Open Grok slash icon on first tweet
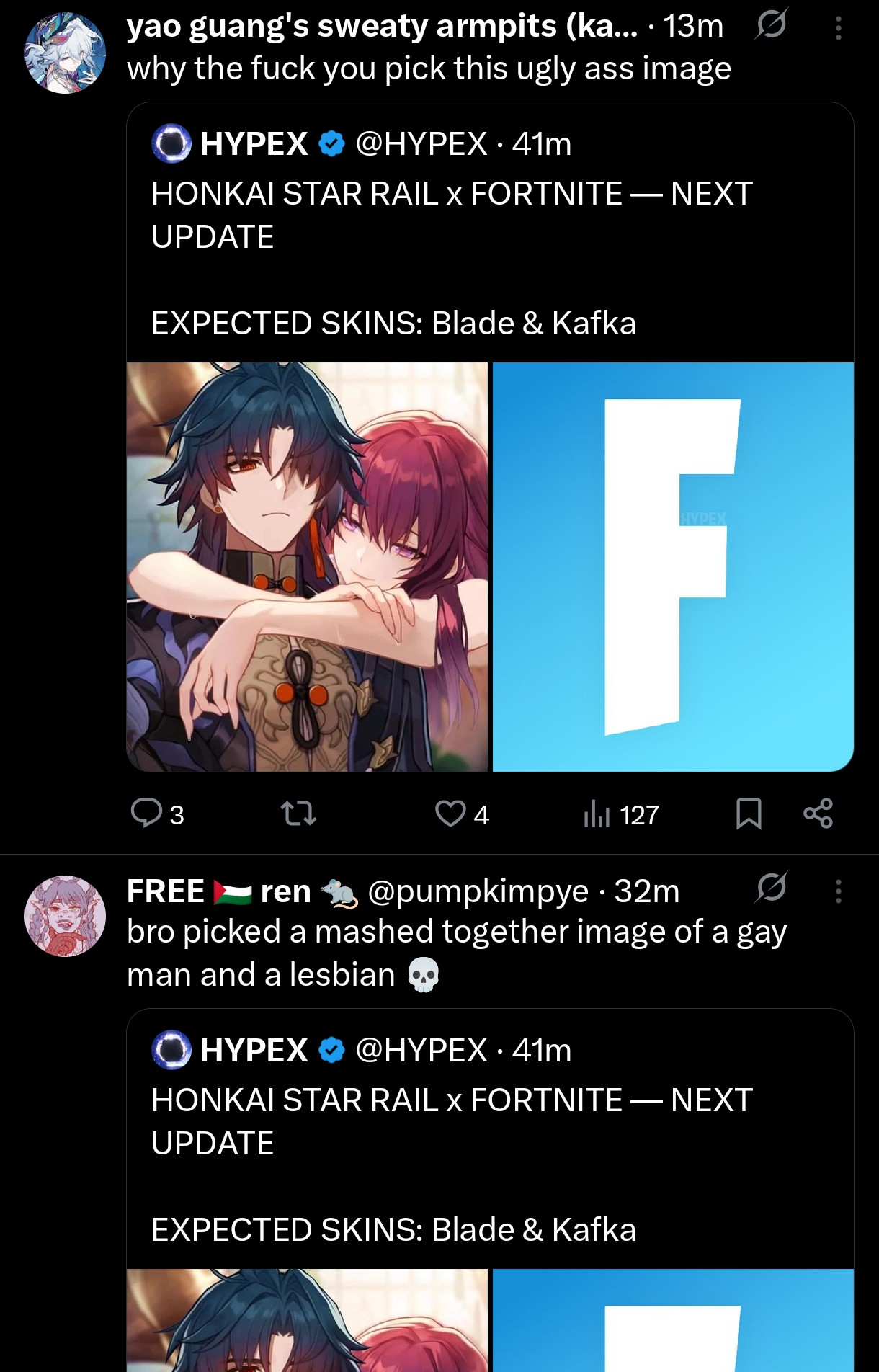Viewport: 879px width, 1372px height. (x=771, y=26)
